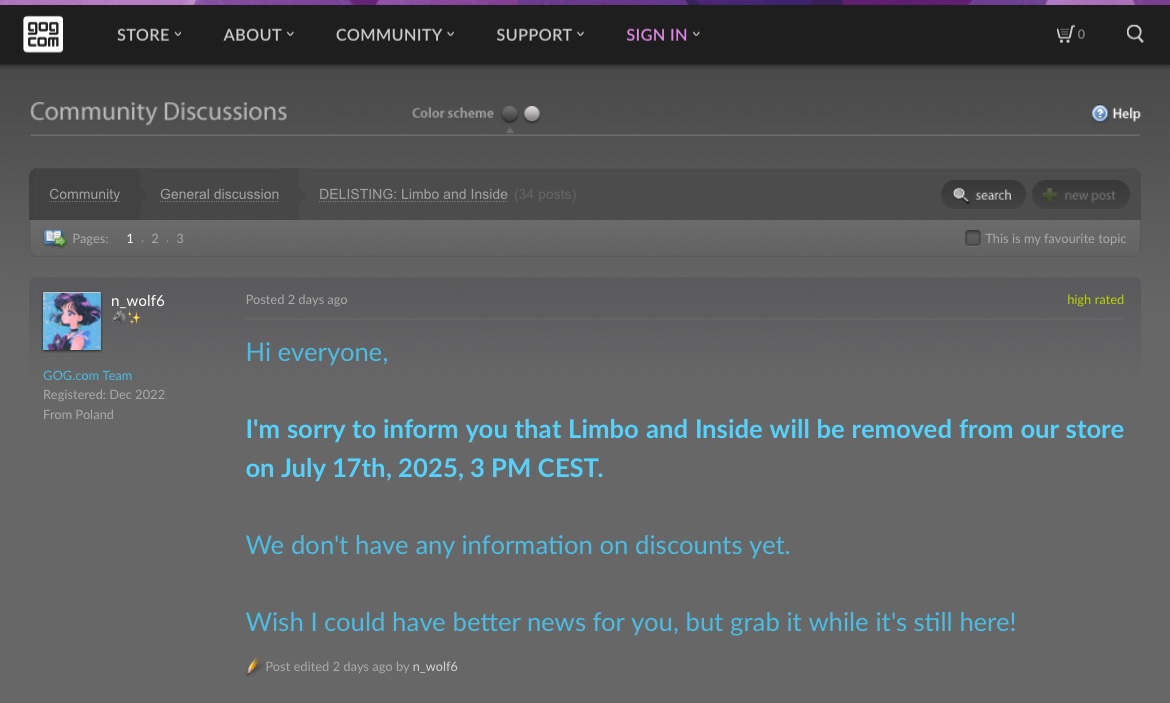The height and width of the screenshot is (703, 1170).
Task: Go to page 3 of the thread
Action: [x=180, y=239]
